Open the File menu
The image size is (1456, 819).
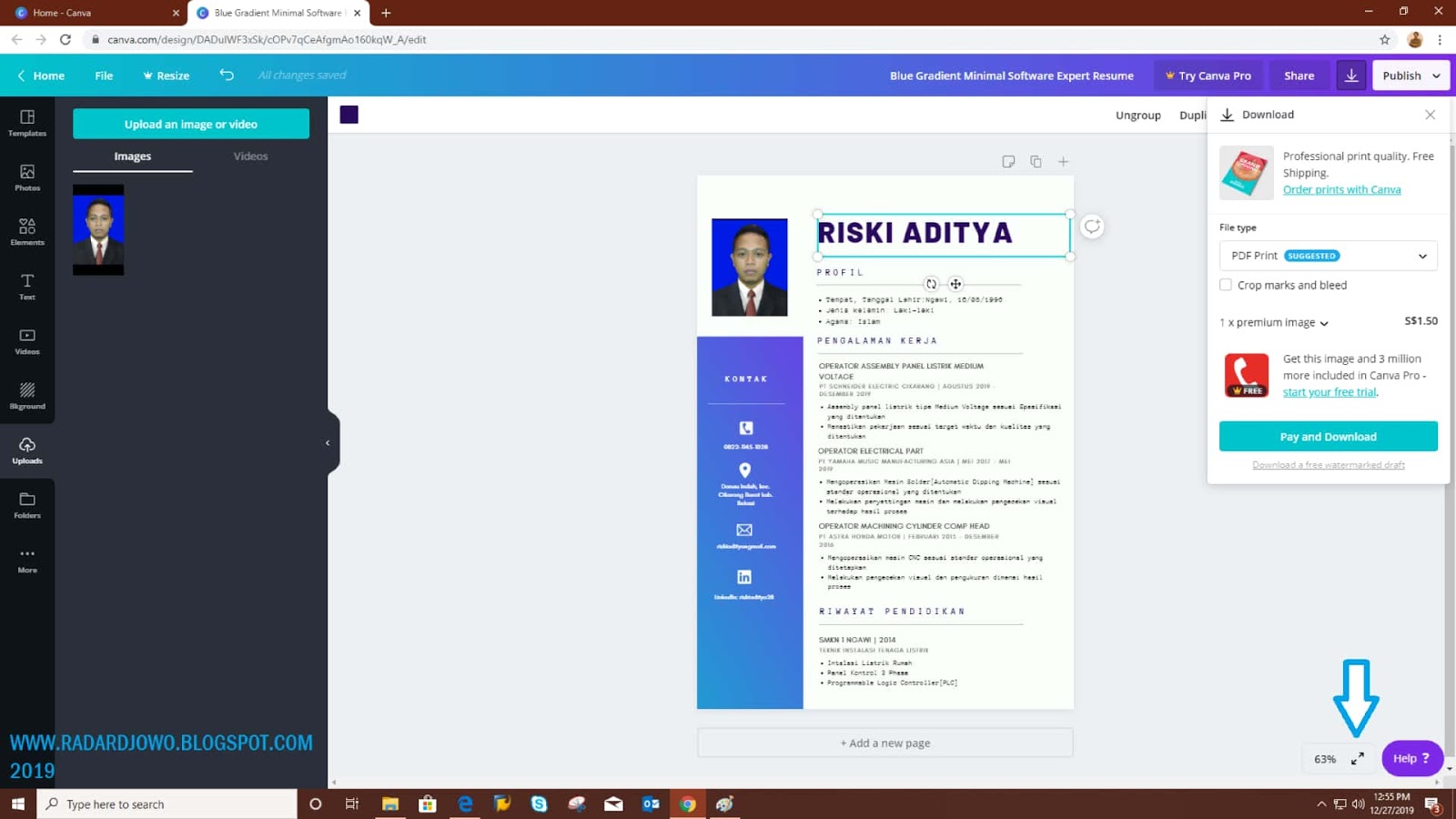click(x=104, y=76)
